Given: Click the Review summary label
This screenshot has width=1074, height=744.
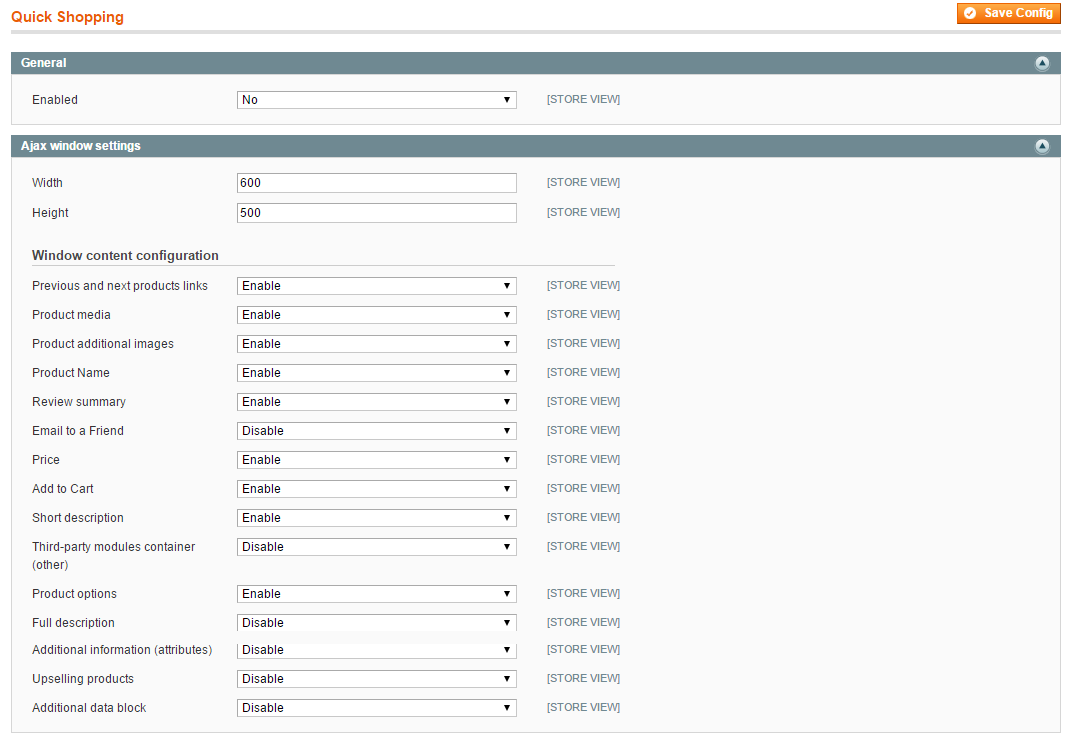Looking at the screenshot, I should click(79, 402).
